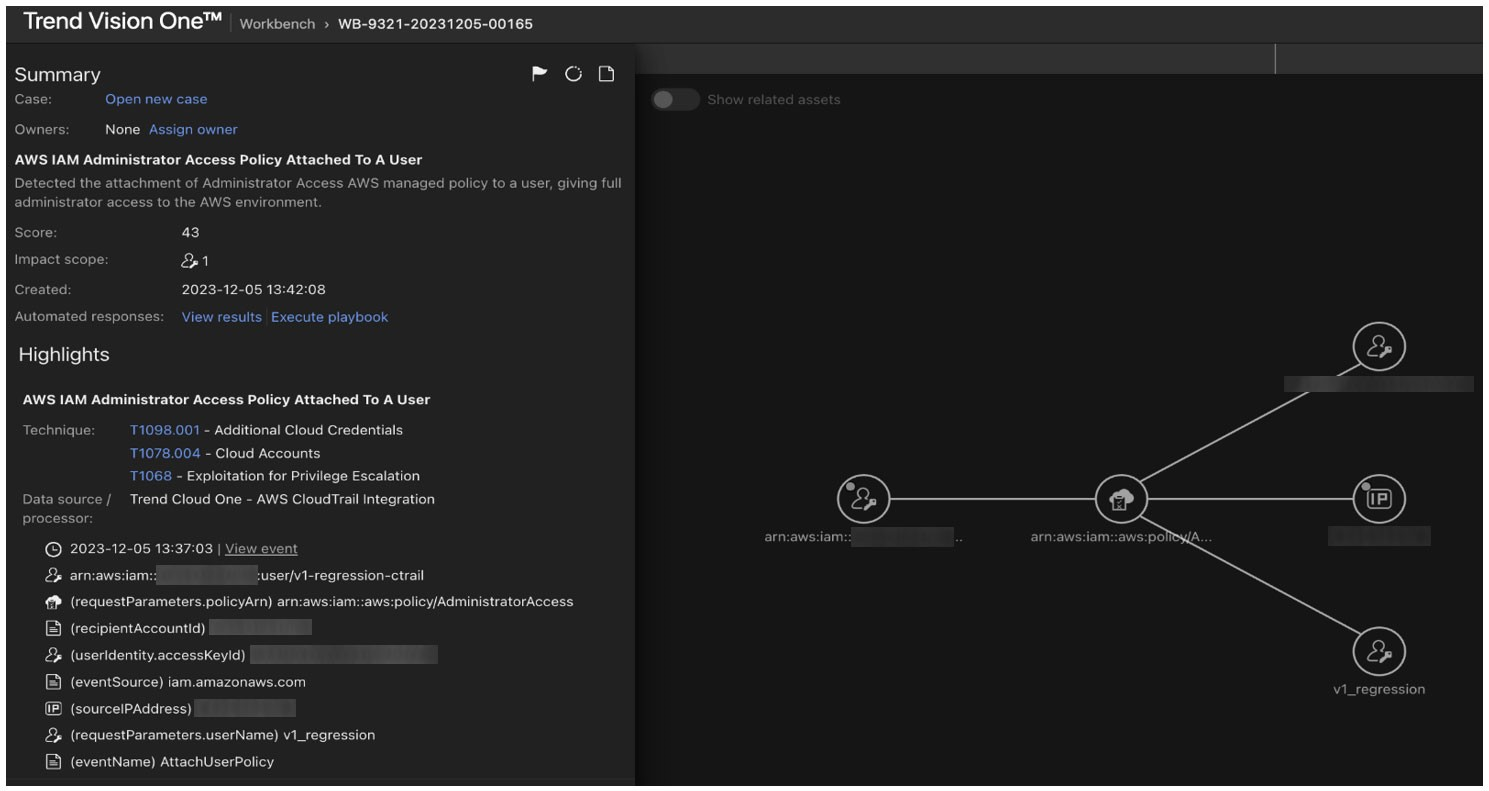Open the T1068 technique link
This screenshot has height=791, width=1489.
pyautogui.click(x=150, y=476)
